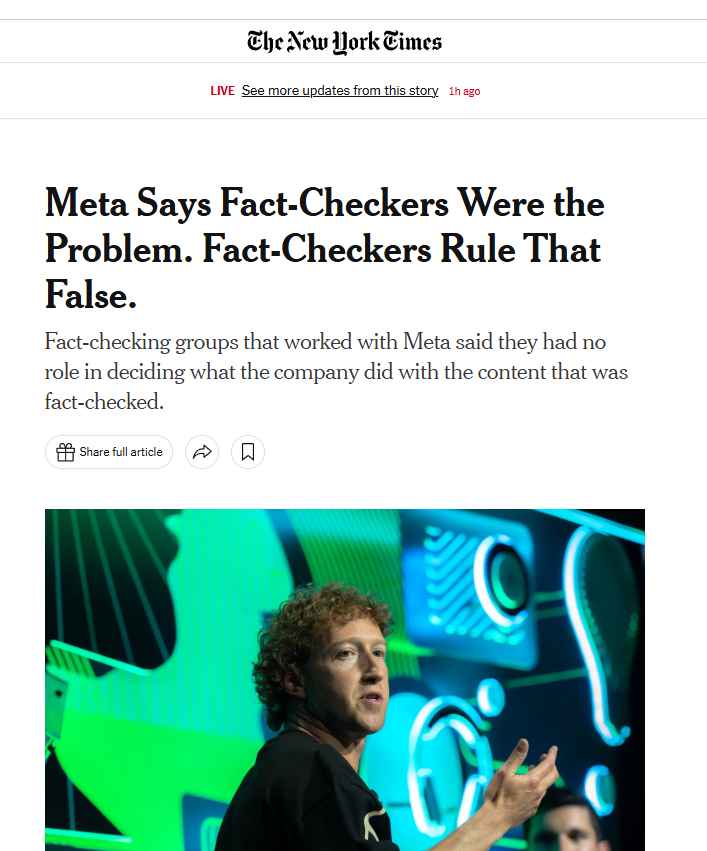The height and width of the screenshot is (851, 707).
Task: Click The New York Times masthead logo
Action: point(344,41)
